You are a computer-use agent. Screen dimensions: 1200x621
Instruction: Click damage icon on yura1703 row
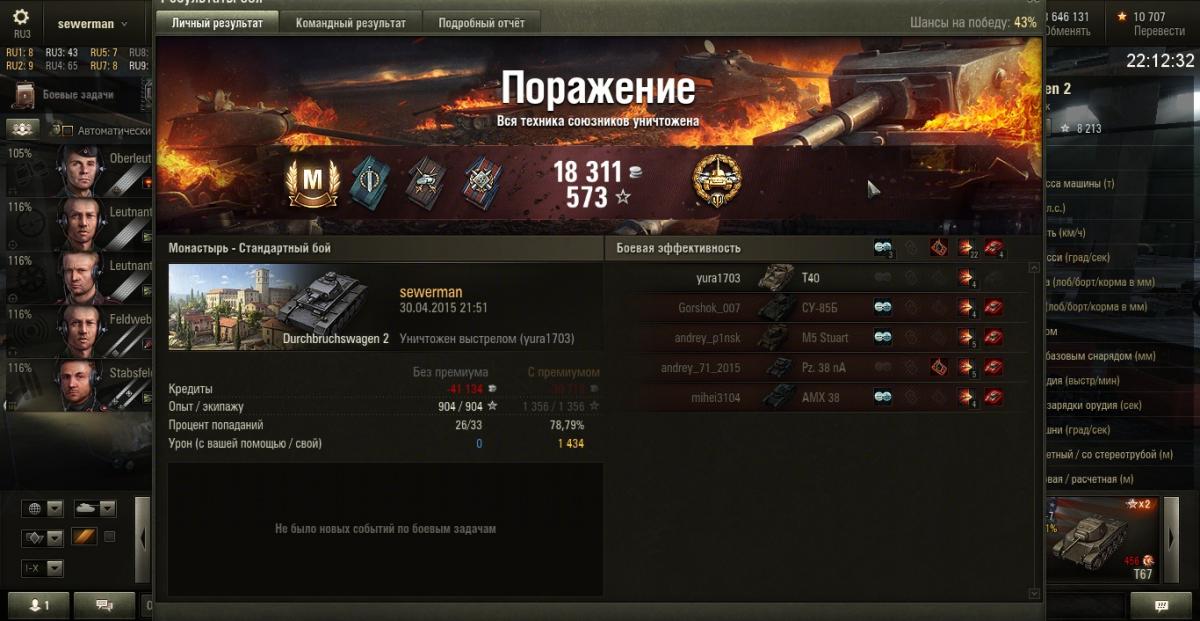[967, 278]
